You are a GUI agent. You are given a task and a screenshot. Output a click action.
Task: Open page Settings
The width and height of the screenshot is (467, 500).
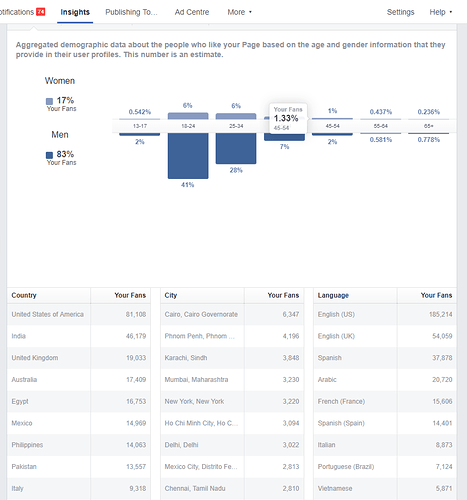pos(400,12)
